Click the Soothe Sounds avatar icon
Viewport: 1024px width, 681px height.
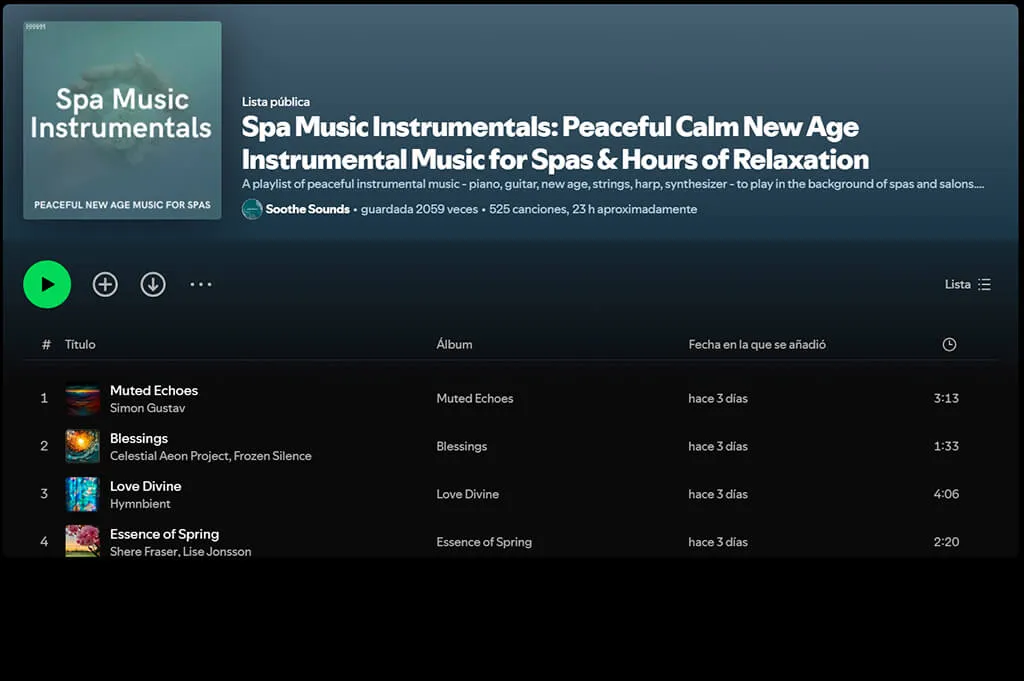(252, 209)
